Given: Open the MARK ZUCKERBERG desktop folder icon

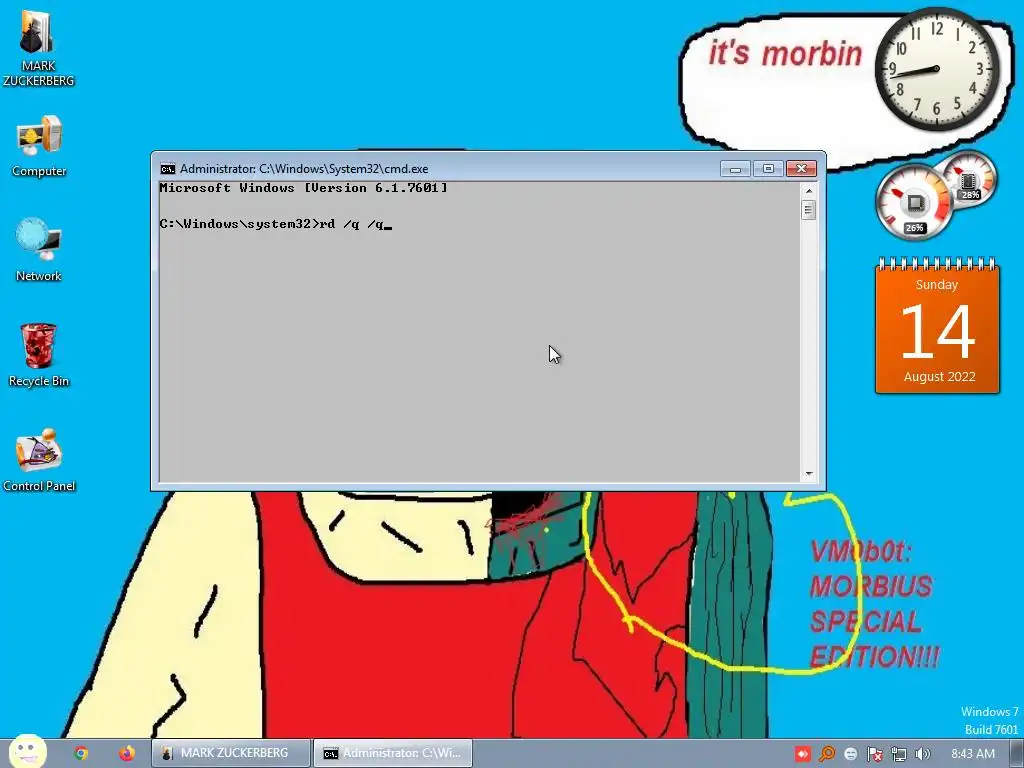Looking at the screenshot, I should tap(38, 48).
